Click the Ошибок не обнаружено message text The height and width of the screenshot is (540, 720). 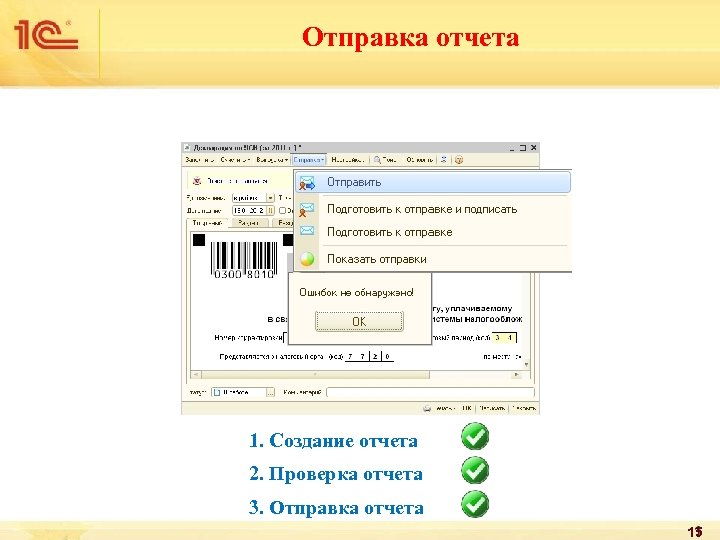(356, 292)
